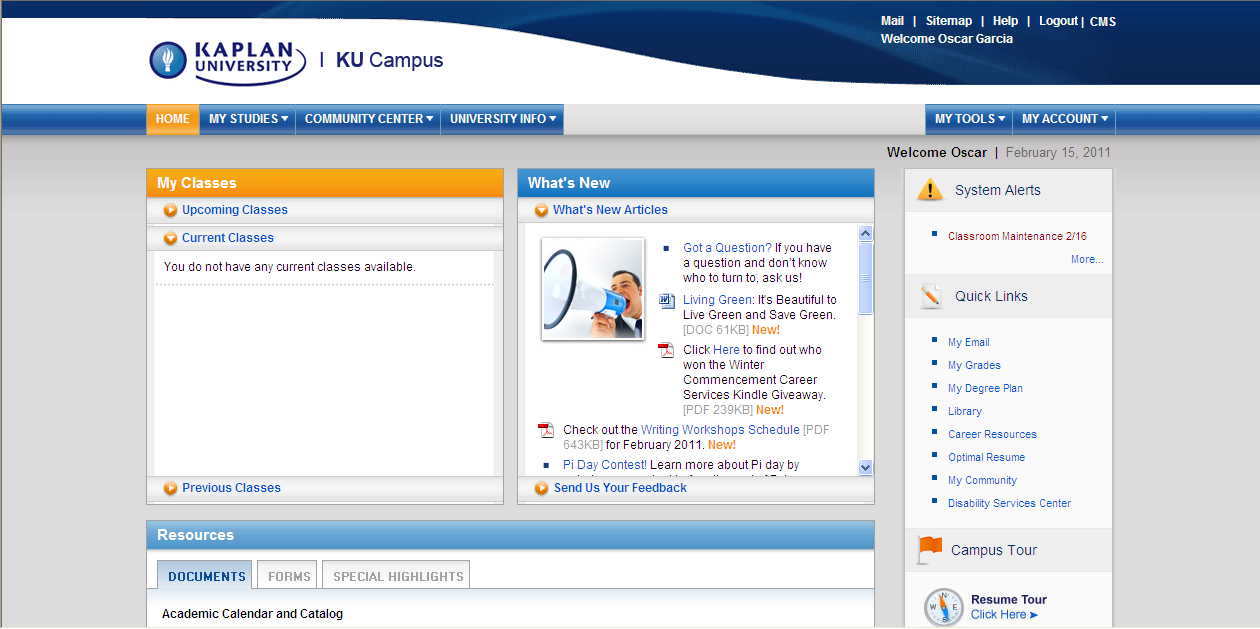Open the Classroom Maintenance 2/16 alert

[x=1017, y=237]
